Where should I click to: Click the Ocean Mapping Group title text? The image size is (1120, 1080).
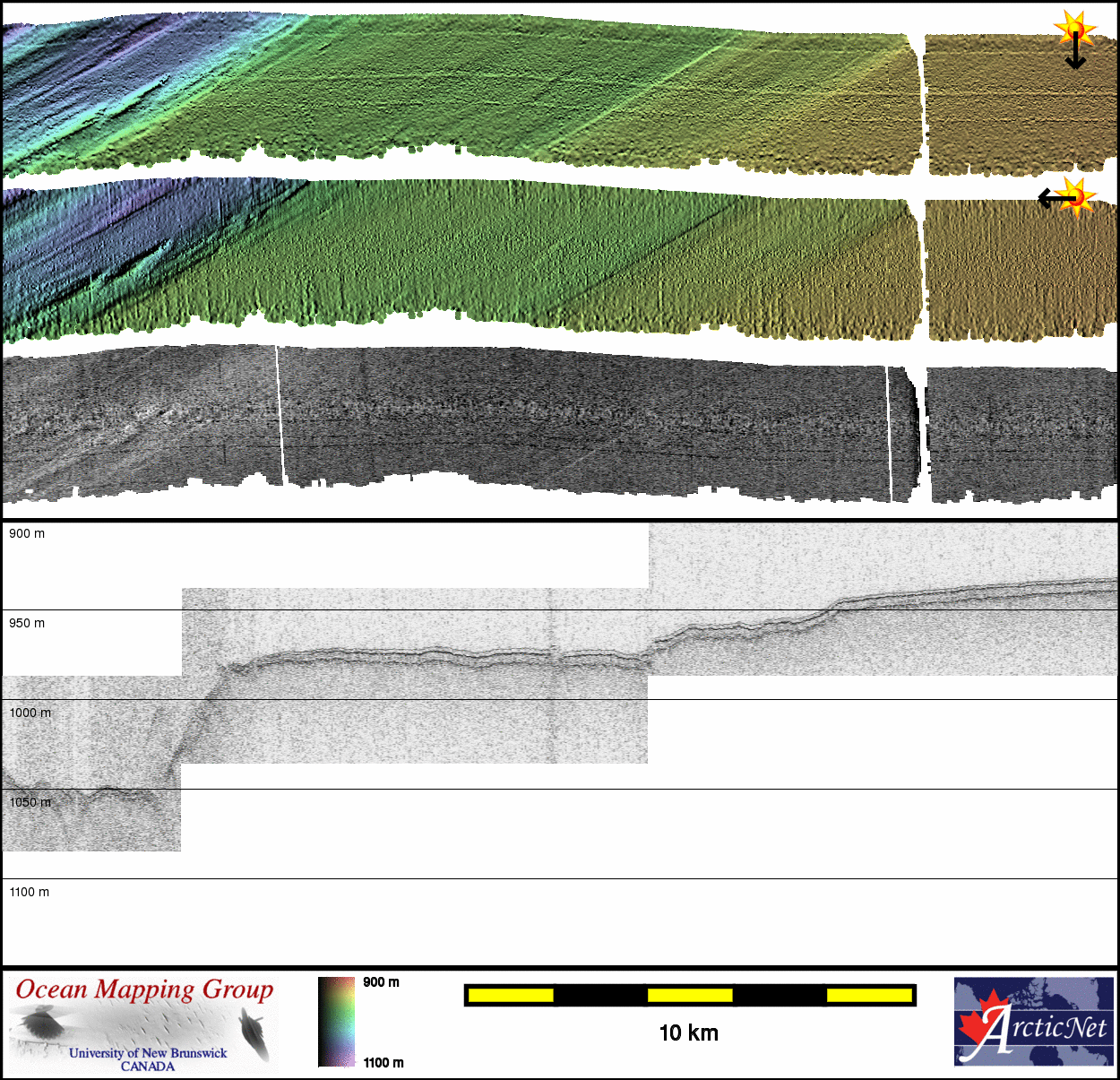pos(144,989)
